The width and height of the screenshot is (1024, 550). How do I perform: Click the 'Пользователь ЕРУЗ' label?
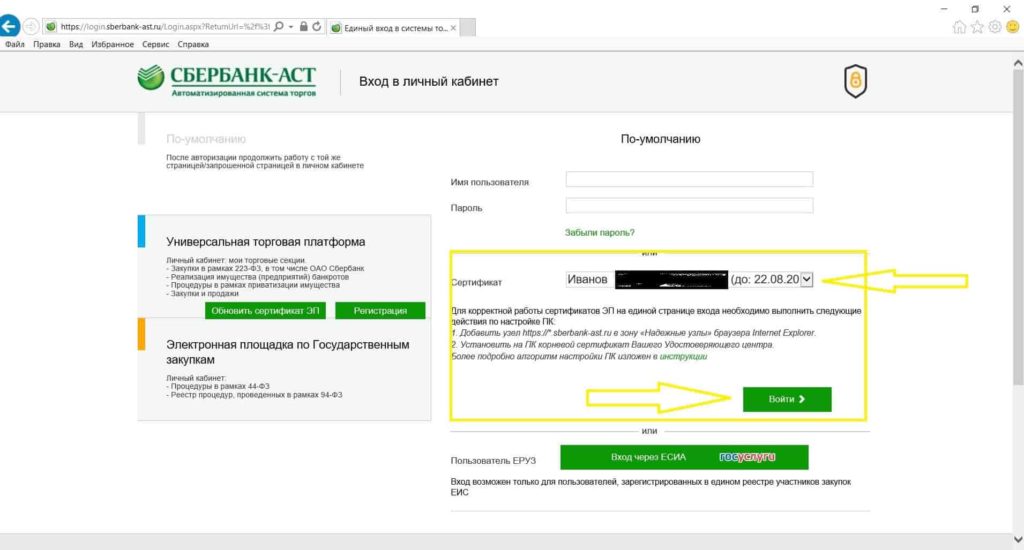[493, 461]
